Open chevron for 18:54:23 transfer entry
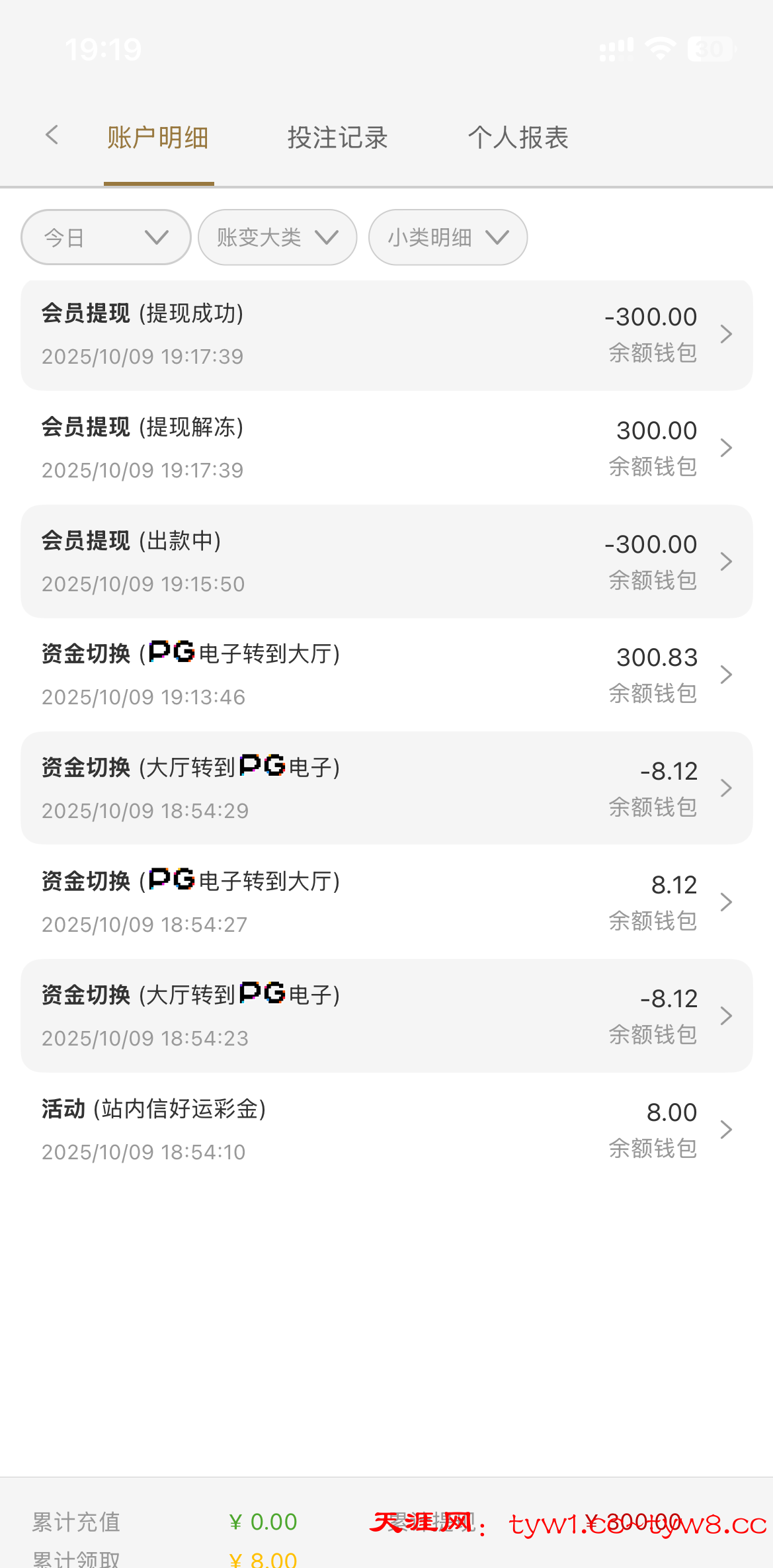This screenshot has height=1568, width=773. coord(726,1016)
